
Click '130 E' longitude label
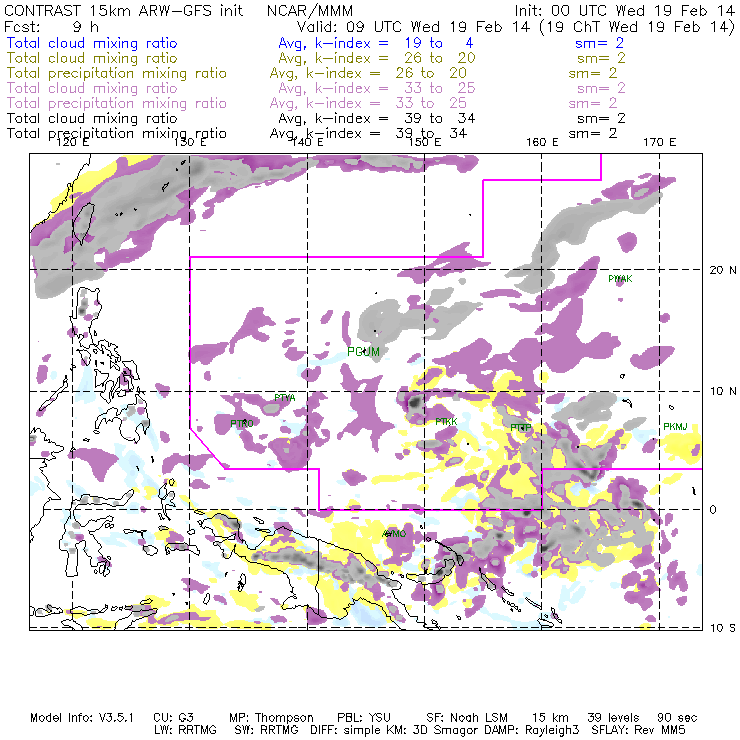[190, 142]
